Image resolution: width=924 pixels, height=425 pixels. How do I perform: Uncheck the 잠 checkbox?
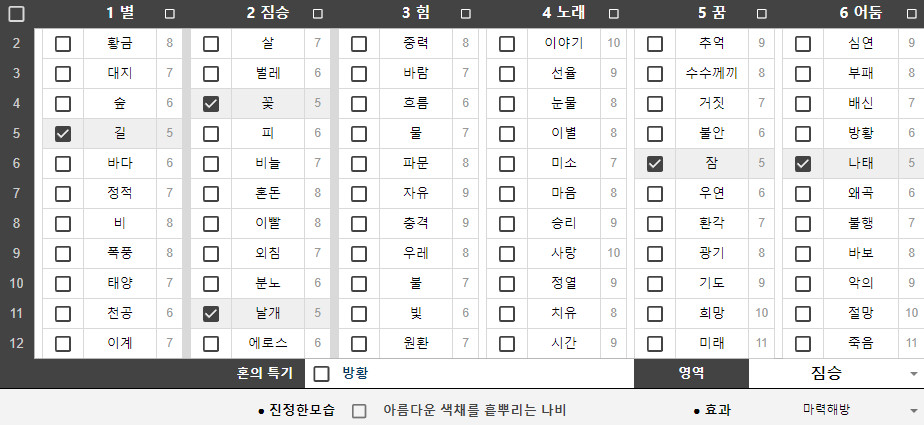coord(655,164)
